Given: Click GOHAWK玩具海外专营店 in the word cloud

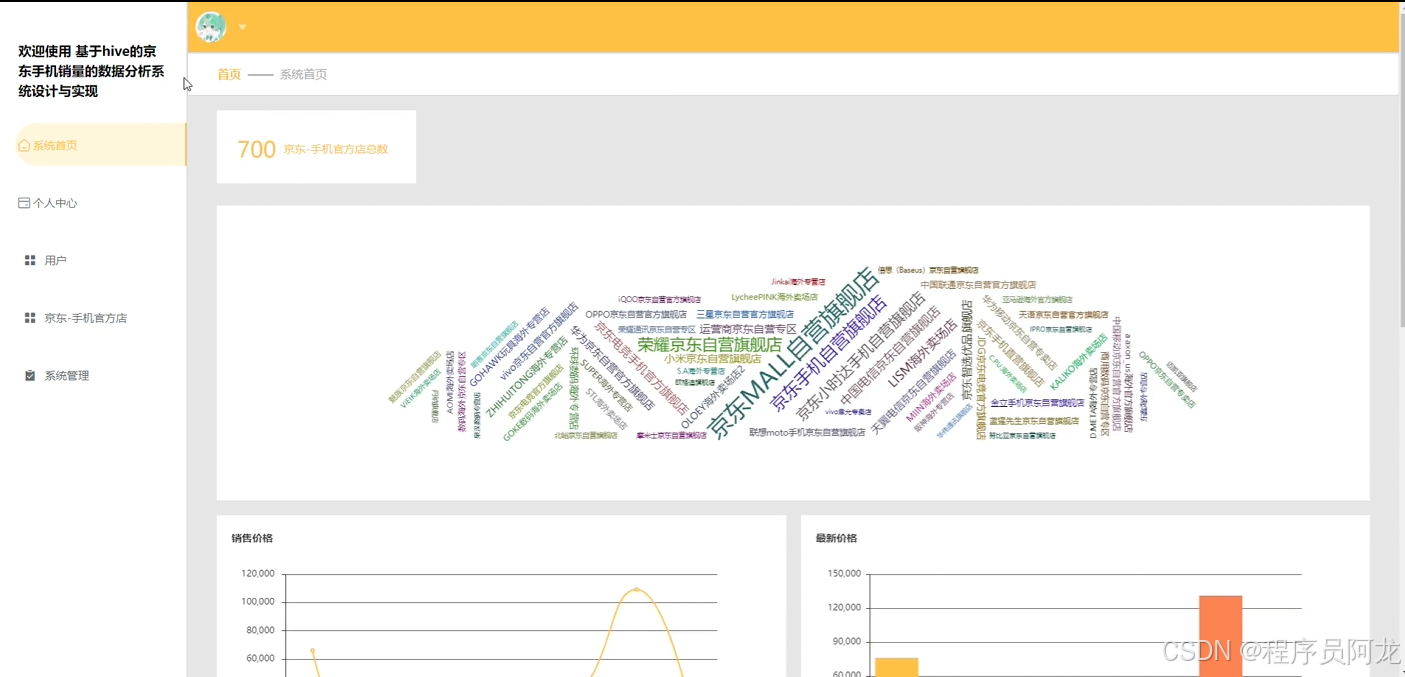Looking at the screenshot, I should coord(509,346).
